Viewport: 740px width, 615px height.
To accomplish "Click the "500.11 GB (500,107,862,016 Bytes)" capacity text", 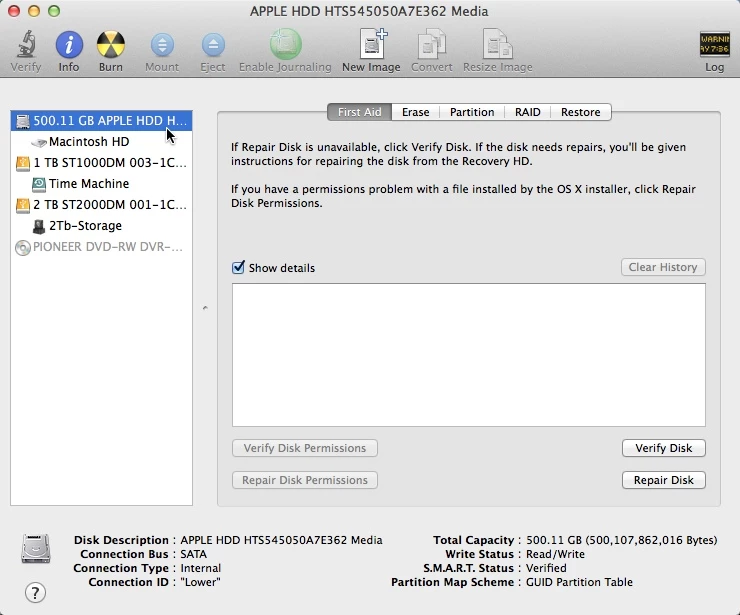I will coord(622,540).
